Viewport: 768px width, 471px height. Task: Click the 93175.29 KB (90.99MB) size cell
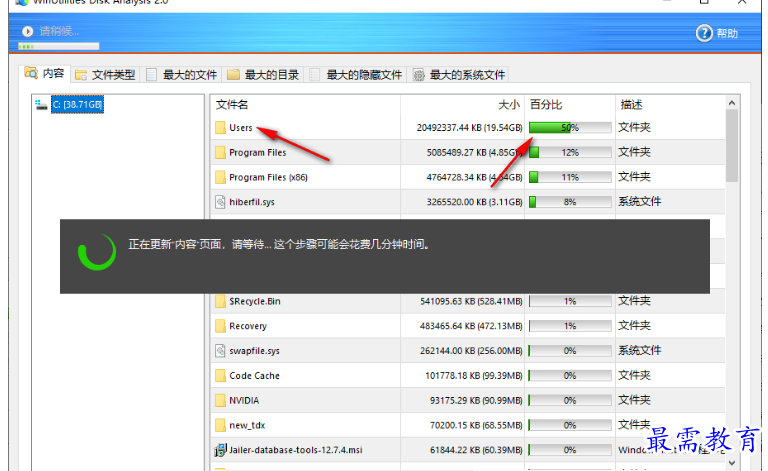coord(476,400)
